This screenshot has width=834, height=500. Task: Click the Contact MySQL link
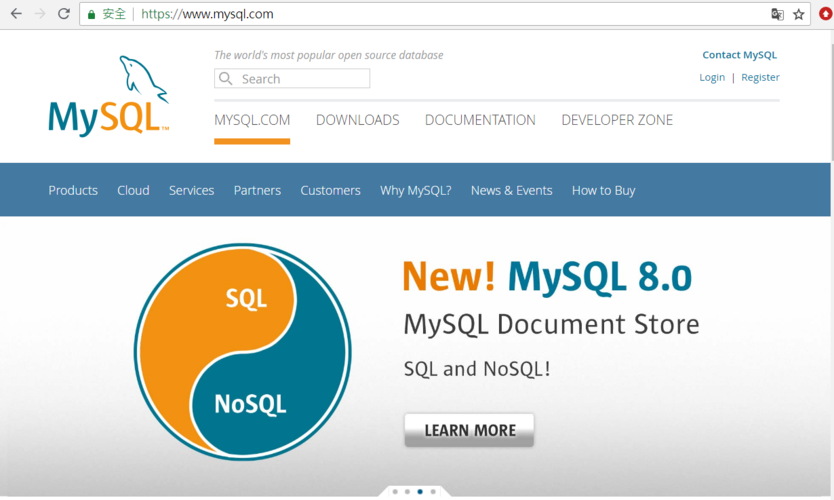click(x=739, y=55)
